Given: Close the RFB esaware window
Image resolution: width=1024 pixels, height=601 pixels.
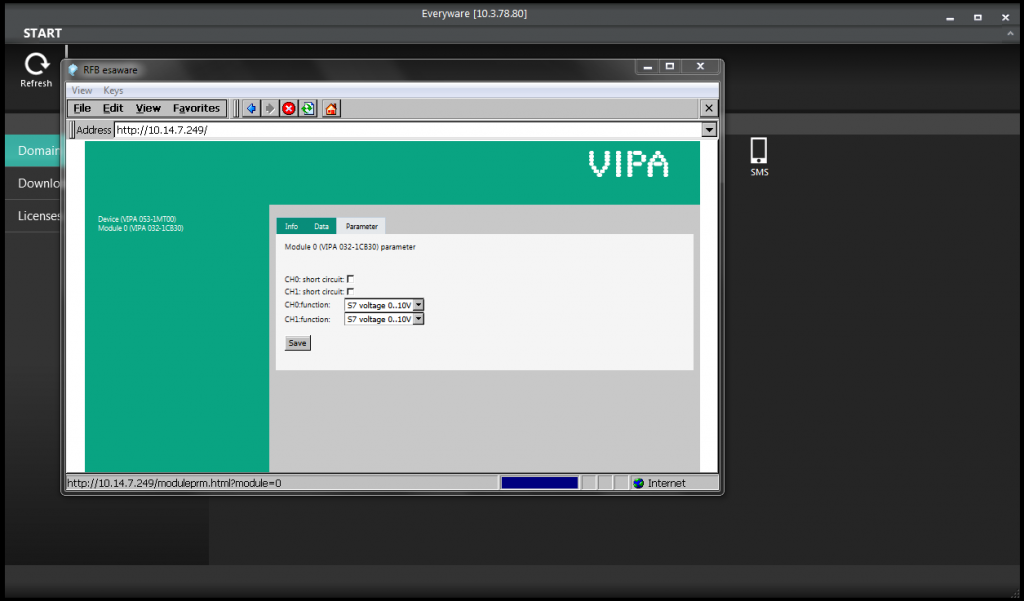Looking at the screenshot, I should [700, 67].
